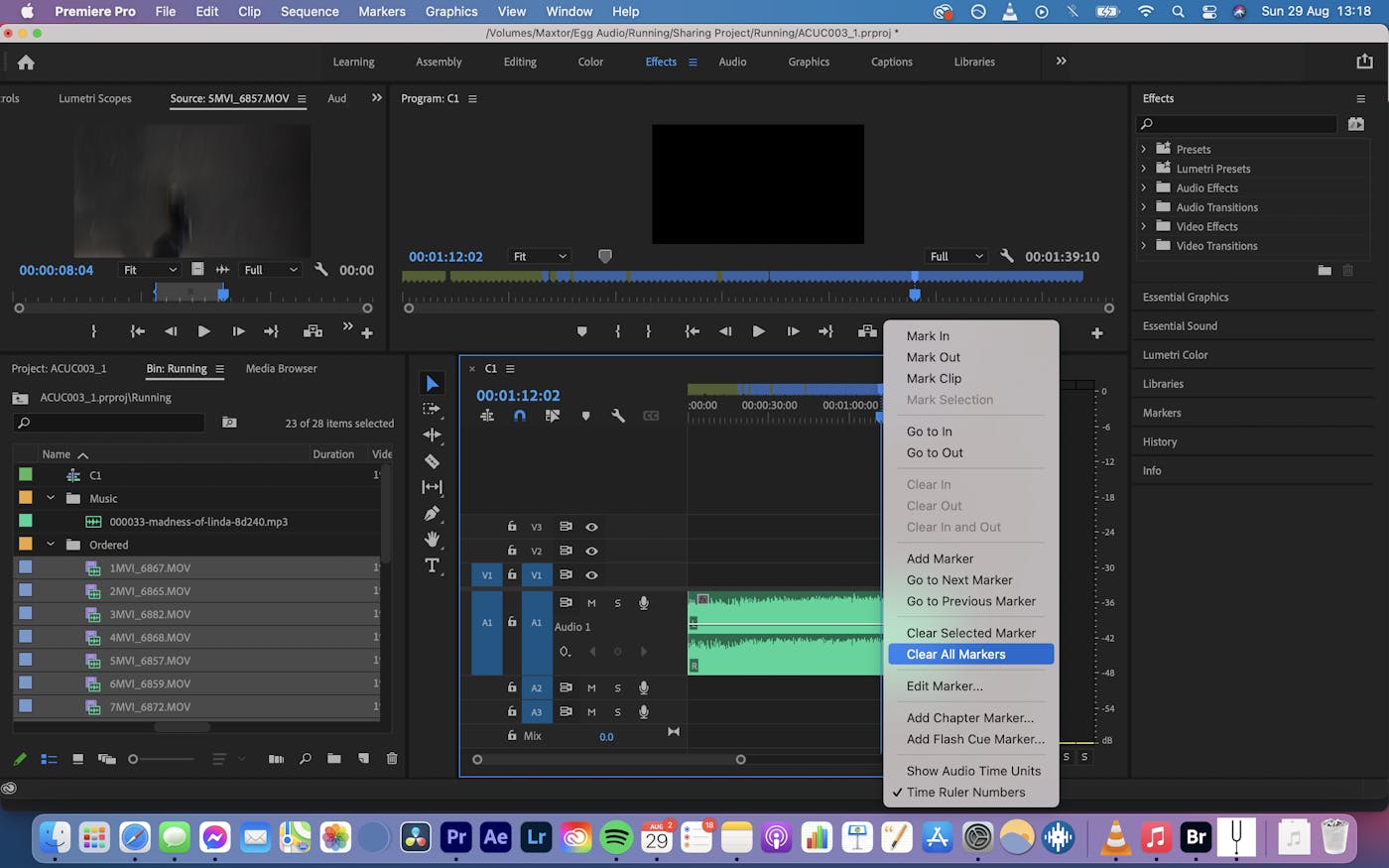This screenshot has width=1389, height=868.
Task: Open Program monitor settings wrench
Action: (x=1007, y=256)
